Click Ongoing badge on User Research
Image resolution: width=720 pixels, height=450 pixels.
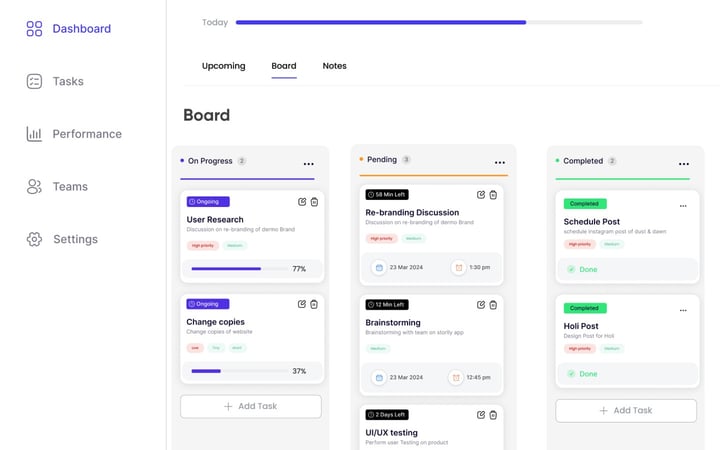click(208, 202)
